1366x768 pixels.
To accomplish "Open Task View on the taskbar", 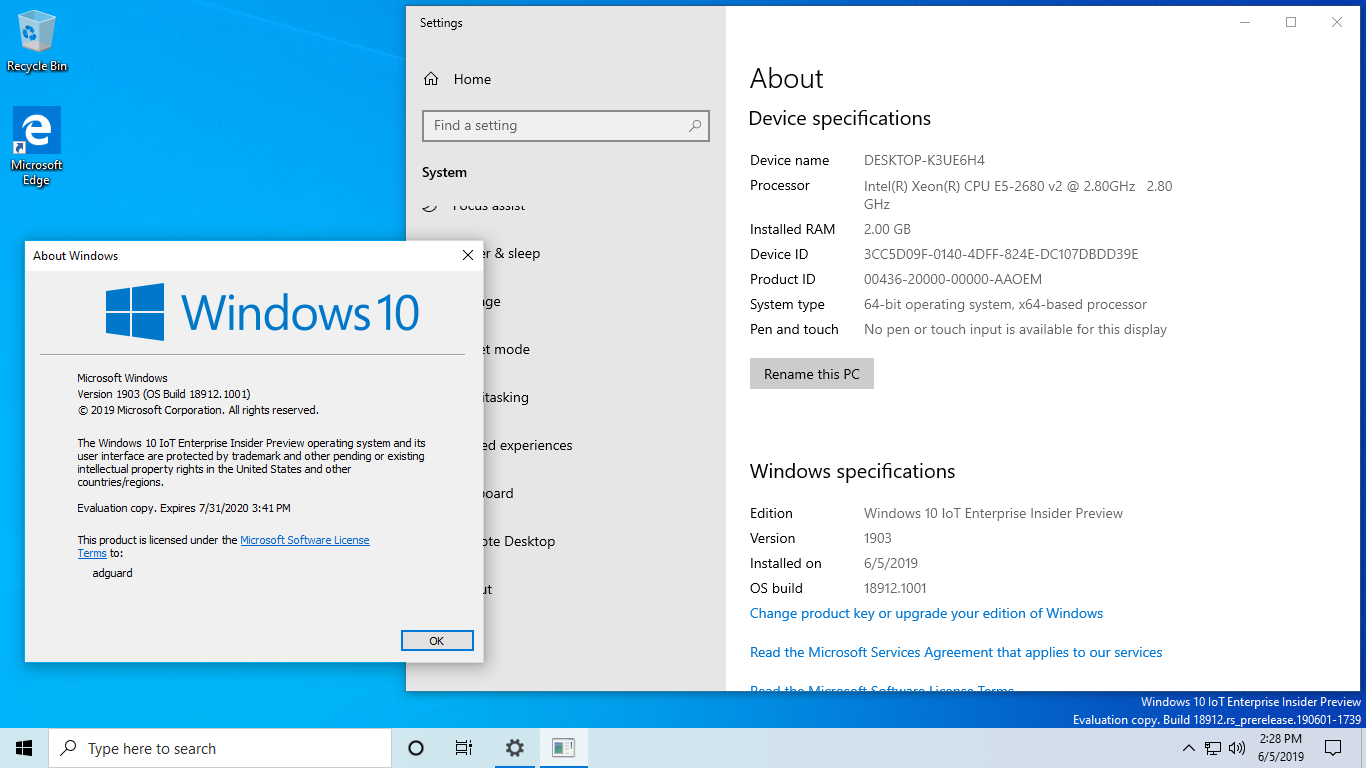I will tap(464, 748).
